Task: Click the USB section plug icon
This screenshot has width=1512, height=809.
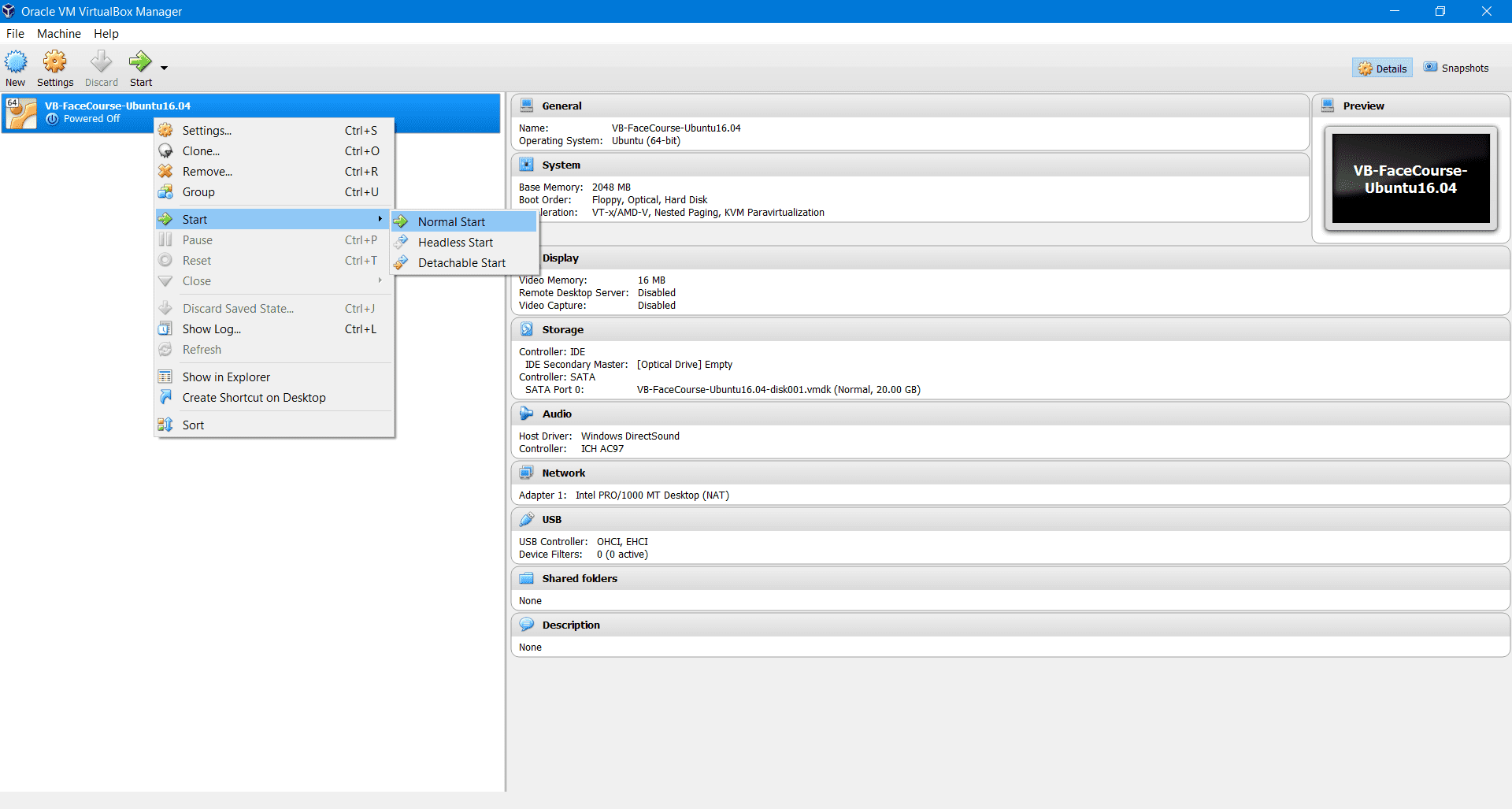Action: (527, 519)
